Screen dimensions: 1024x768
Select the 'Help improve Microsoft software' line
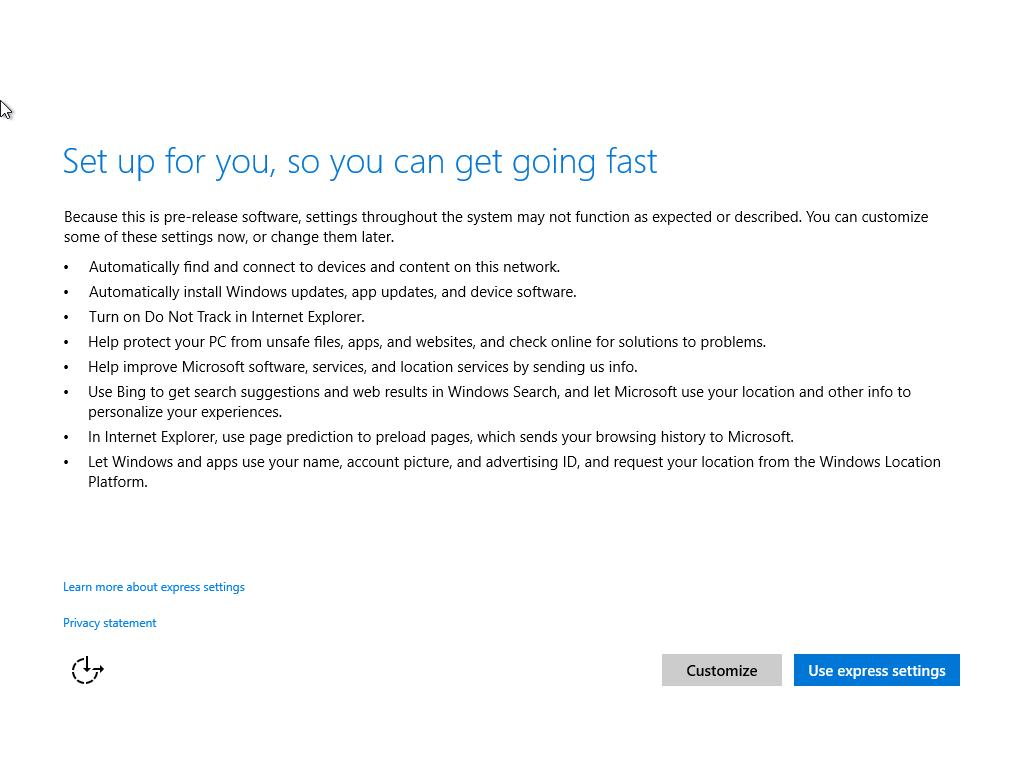362,367
